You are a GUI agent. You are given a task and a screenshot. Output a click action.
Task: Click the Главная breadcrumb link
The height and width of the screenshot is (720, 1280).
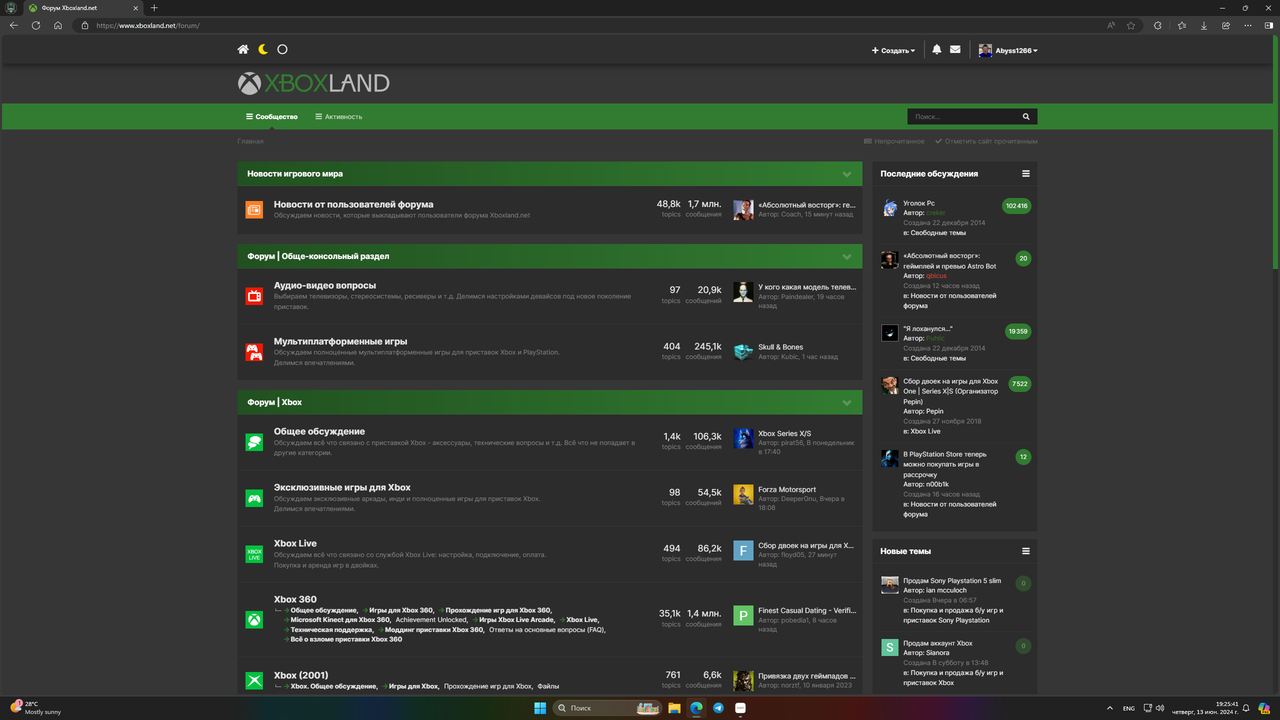pyautogui.click(x=251, y=141)
